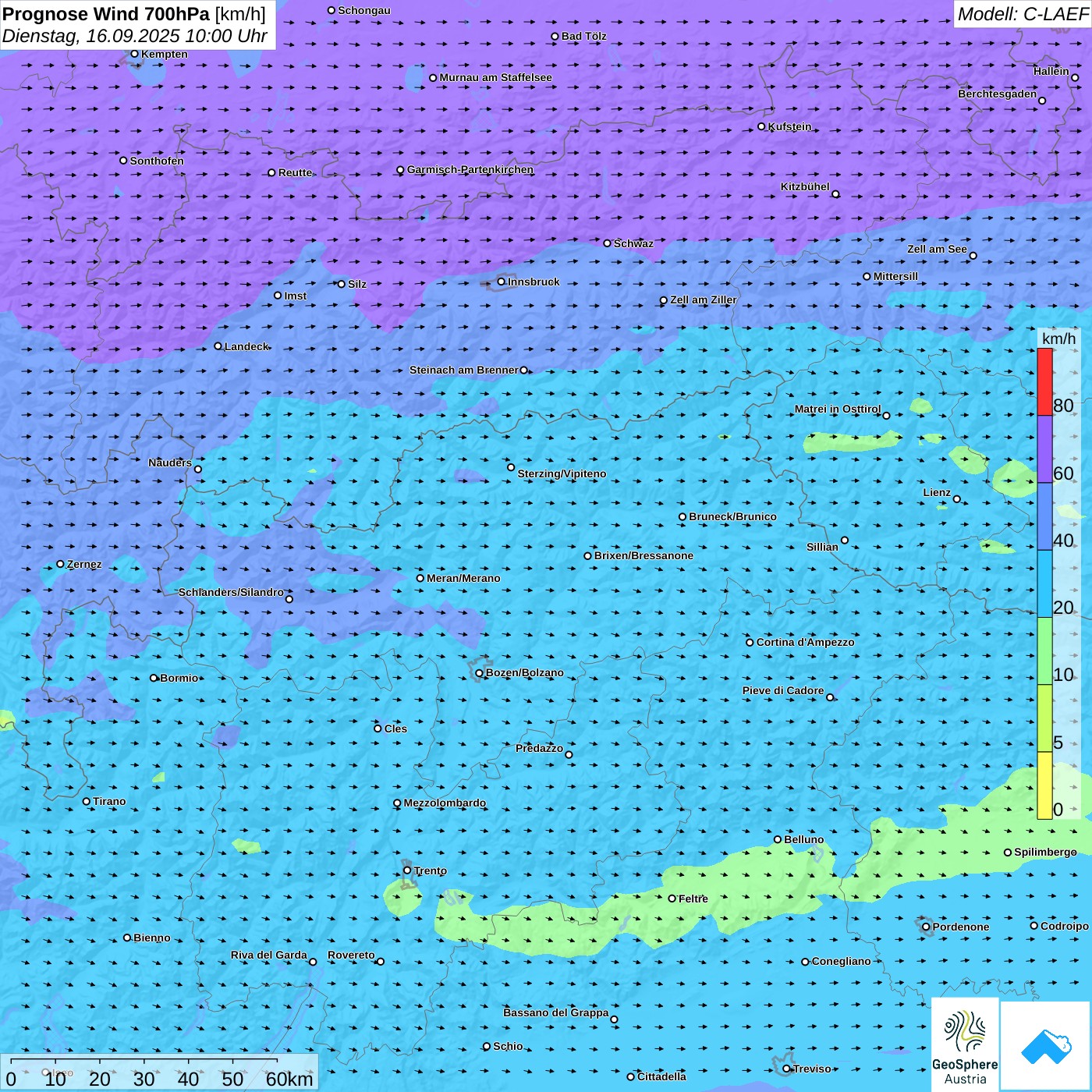Click the 'Meran/Merano' label
1092x1092 pixels.
pos(463,578)
